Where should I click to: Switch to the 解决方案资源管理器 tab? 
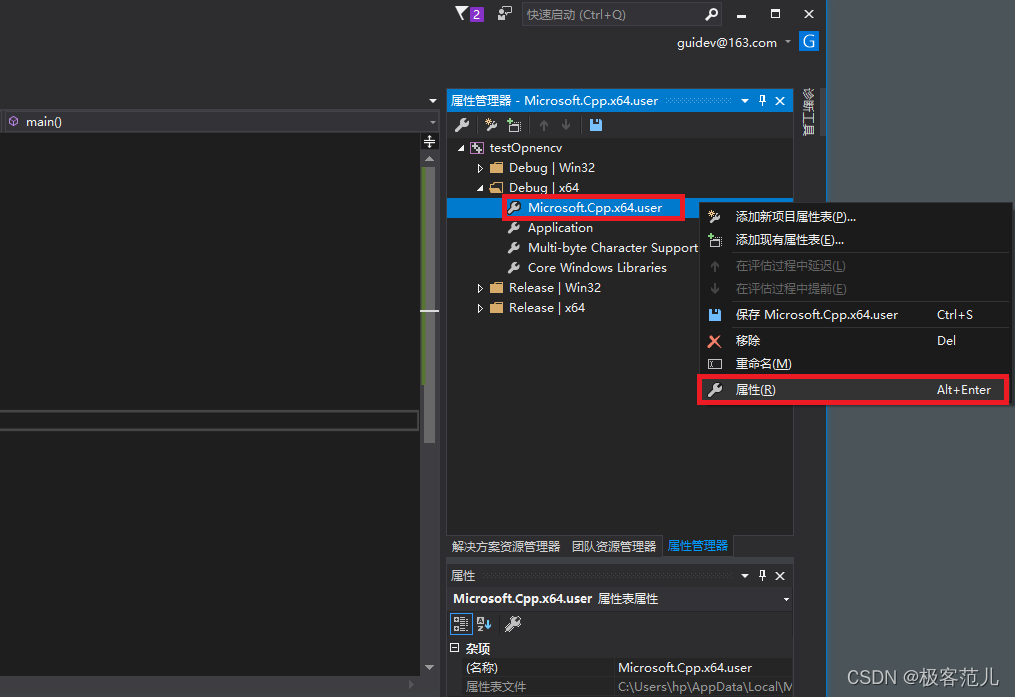tap(505, 545)
